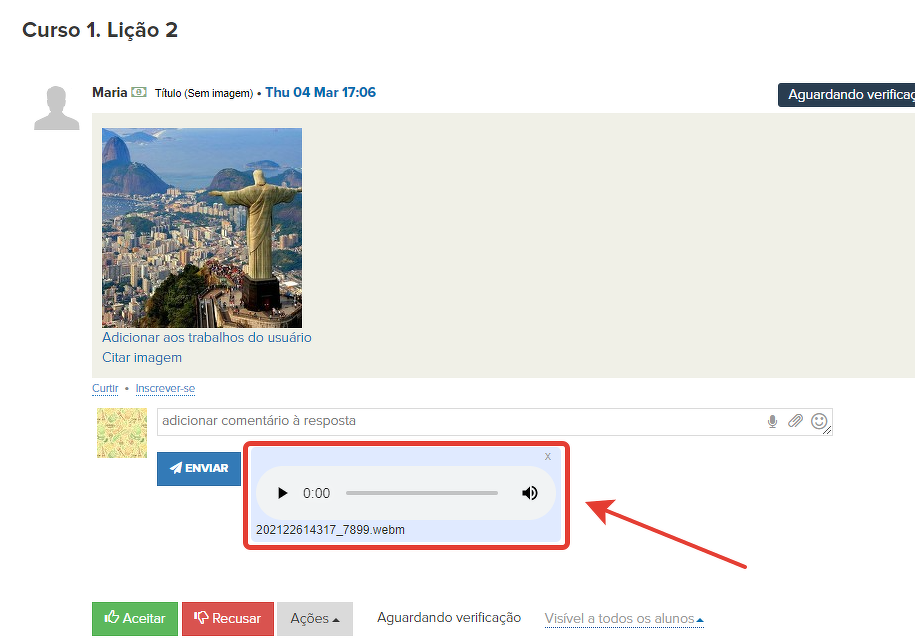Focus the adicionar comentário à resposta field
Screen dimensions: 915x643
tap(458, 422)
